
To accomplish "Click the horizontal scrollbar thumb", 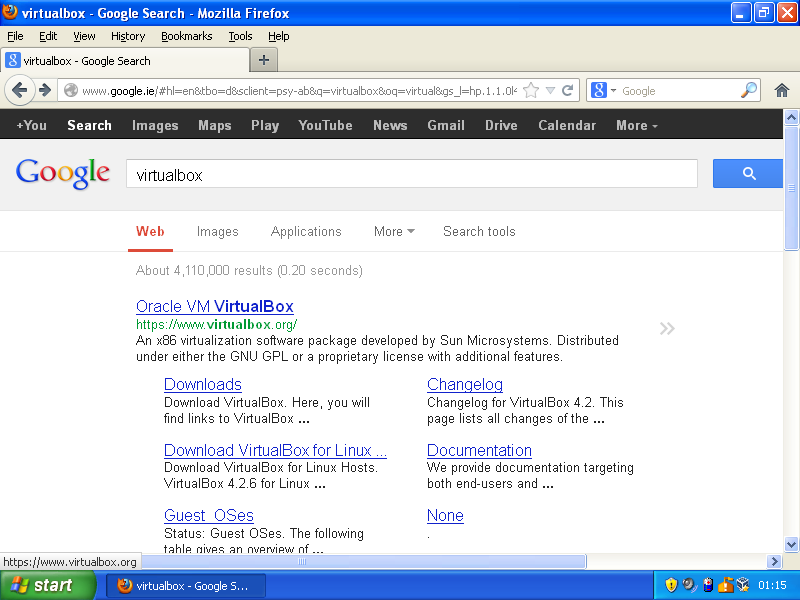I will [363, 561].
